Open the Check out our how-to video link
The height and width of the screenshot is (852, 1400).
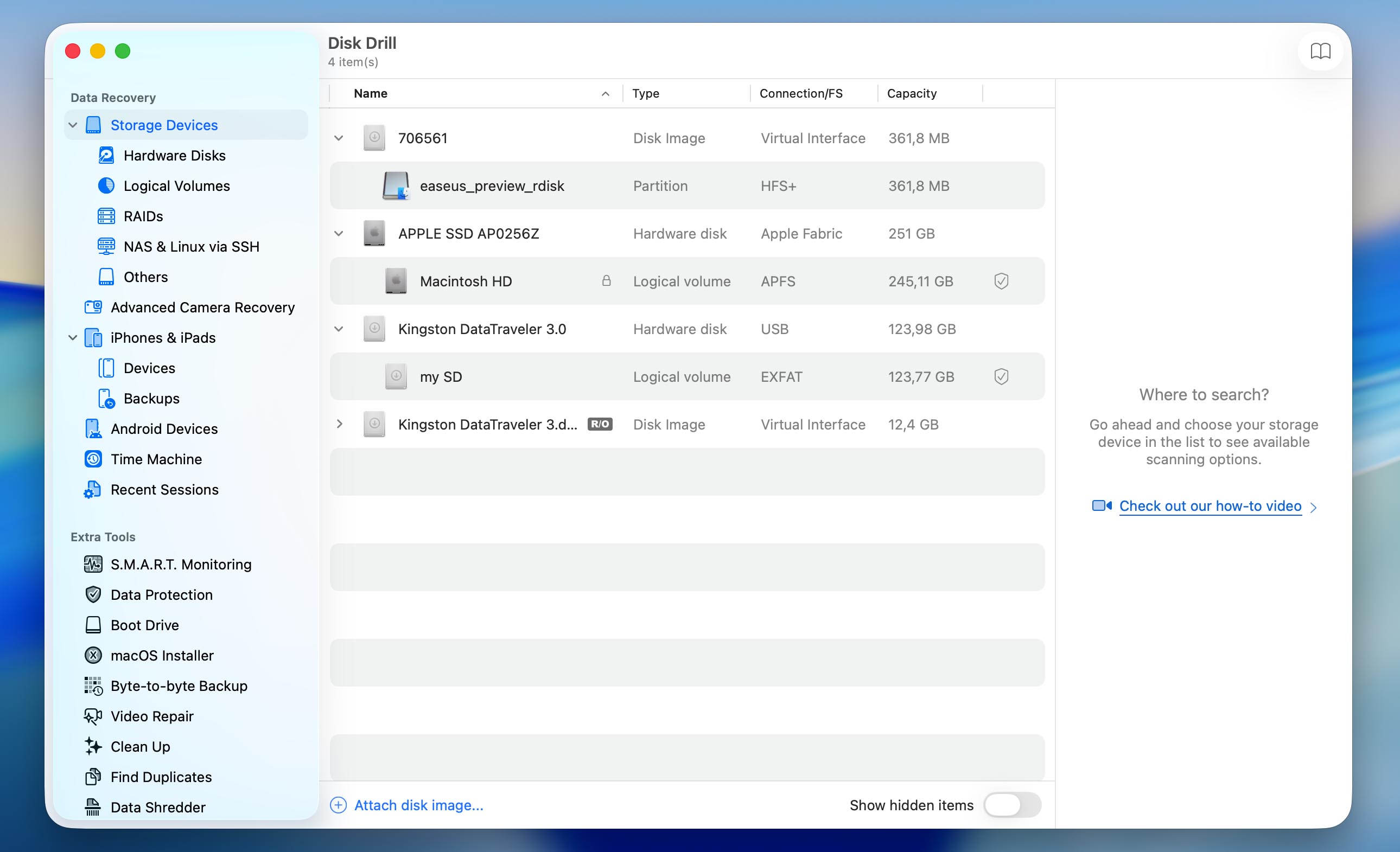point(1210,505)
